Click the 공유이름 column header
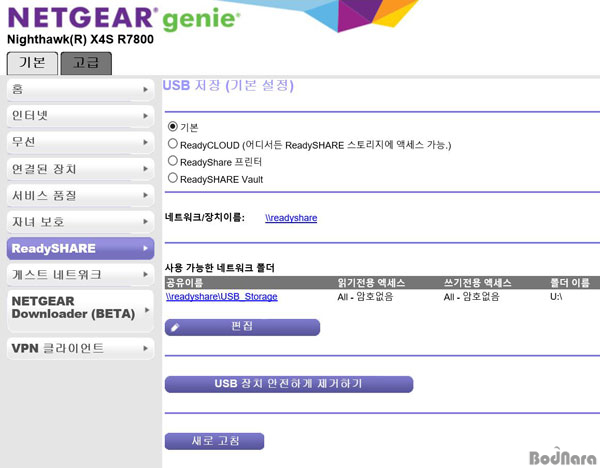This screenshot has width=600, height=468. (184, 283)
